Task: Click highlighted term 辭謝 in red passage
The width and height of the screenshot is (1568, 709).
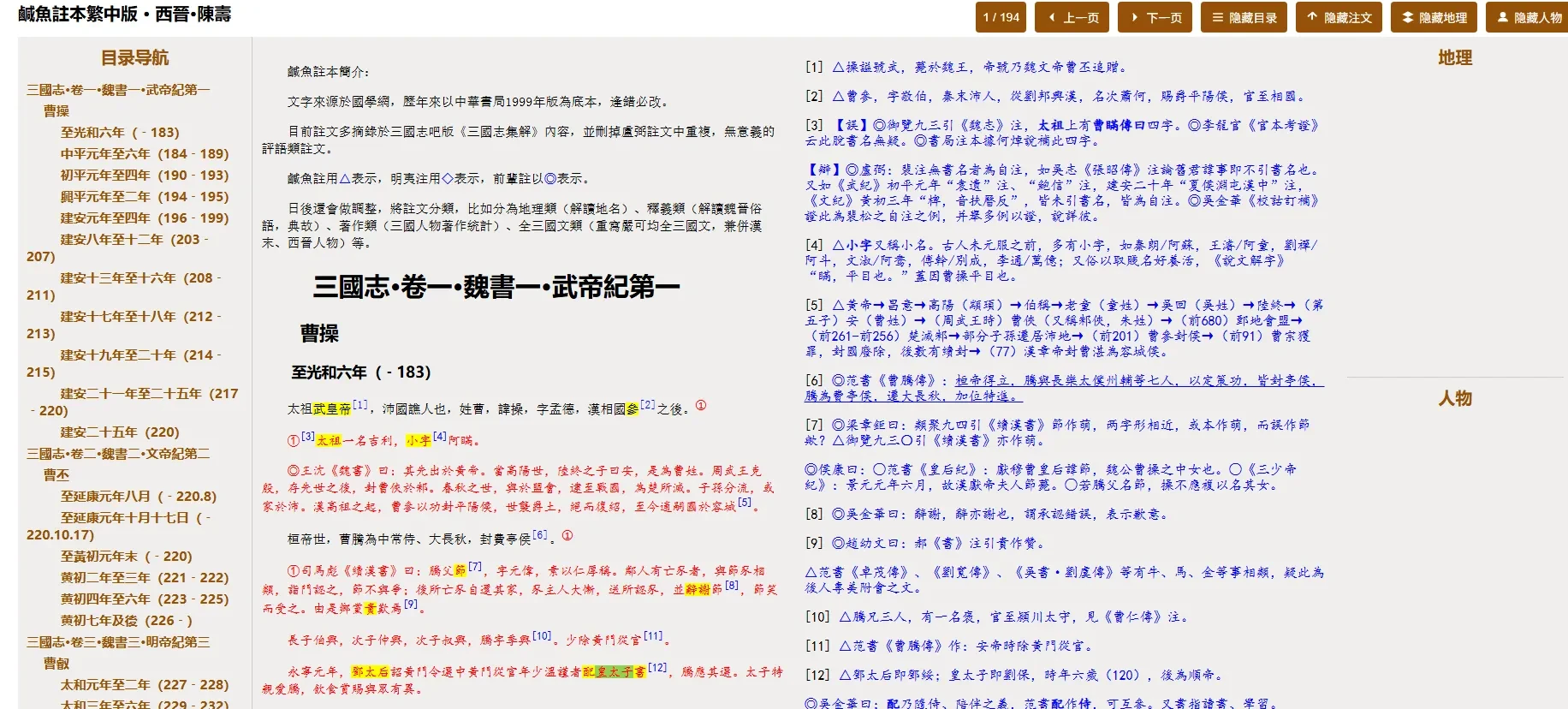Action: click(698, 590)
